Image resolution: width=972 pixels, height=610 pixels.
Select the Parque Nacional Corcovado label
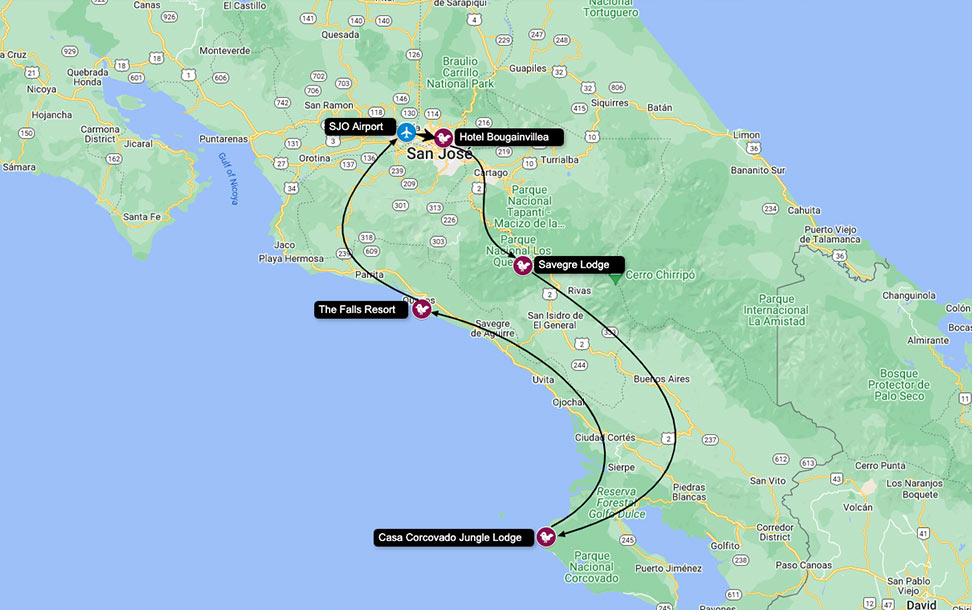pos(591,567)
